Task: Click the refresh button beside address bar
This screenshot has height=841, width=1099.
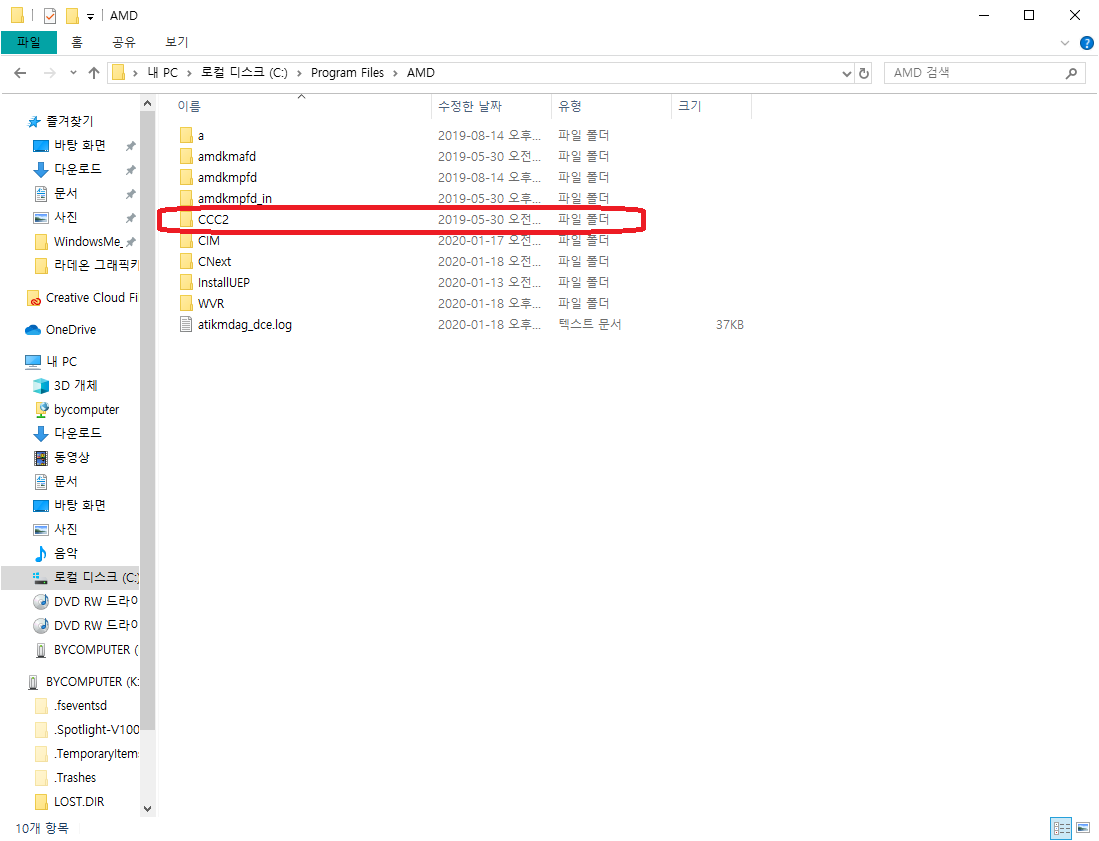Action: click(x=864, y=73)
